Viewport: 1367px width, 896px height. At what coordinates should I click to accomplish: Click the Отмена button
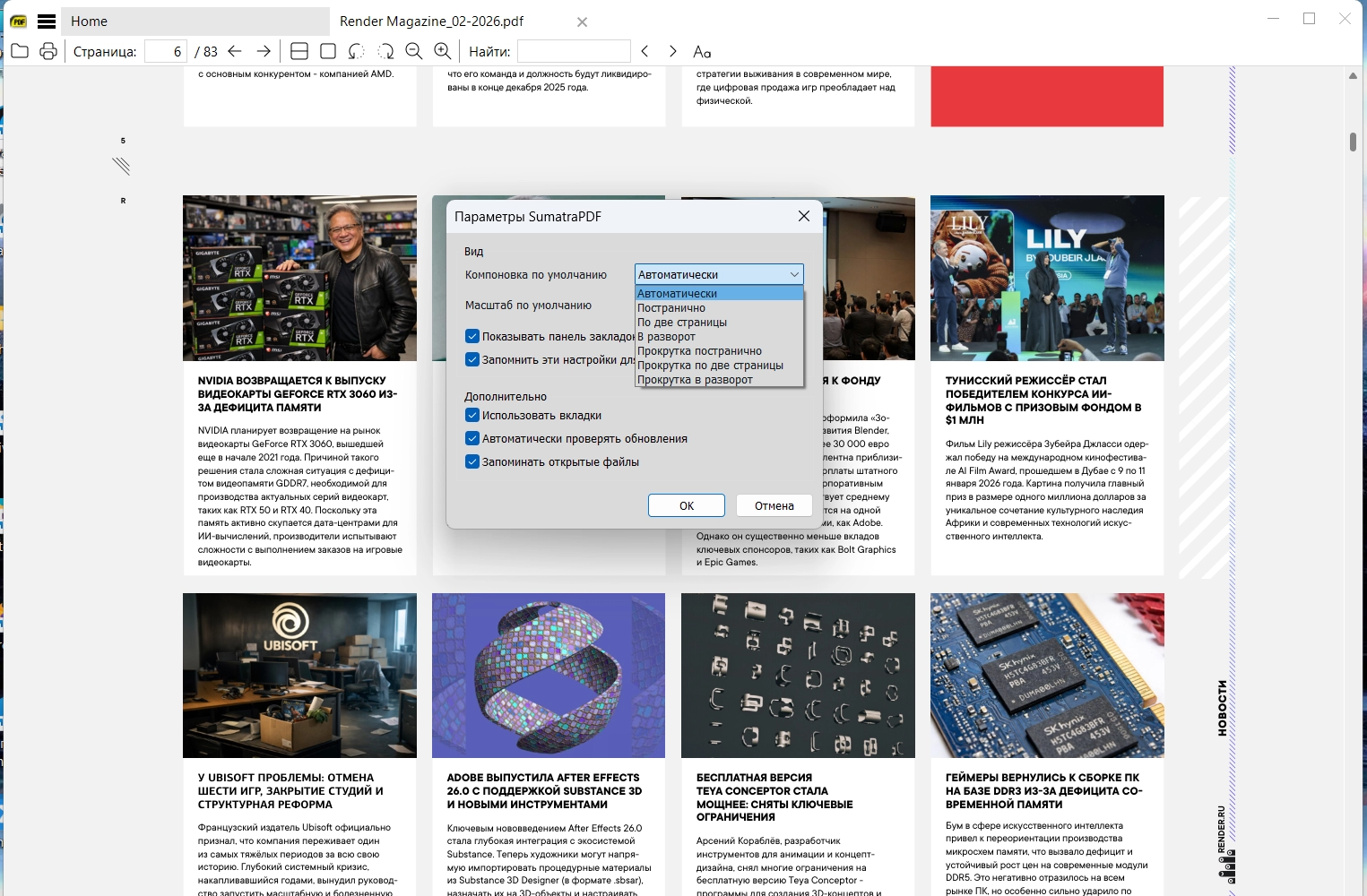coord(774,505)
